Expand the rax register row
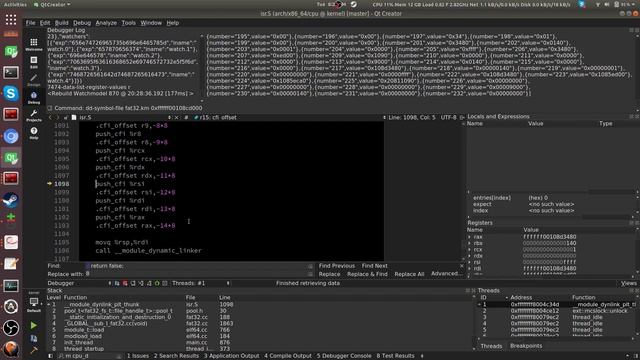The width and height of the screenshot is (640, 360). [x=469, y=237]
